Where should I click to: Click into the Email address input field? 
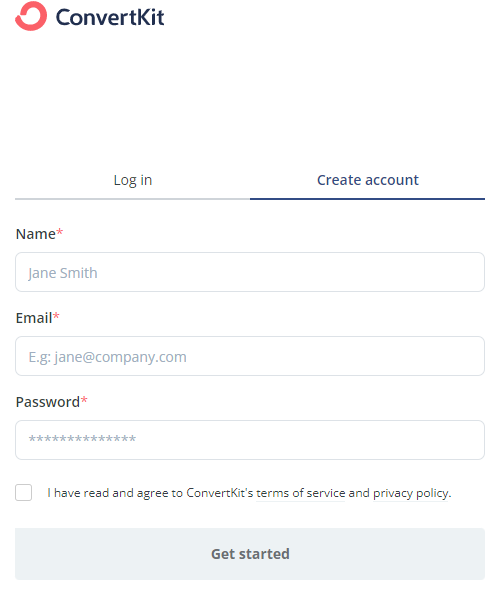(250, 356)
